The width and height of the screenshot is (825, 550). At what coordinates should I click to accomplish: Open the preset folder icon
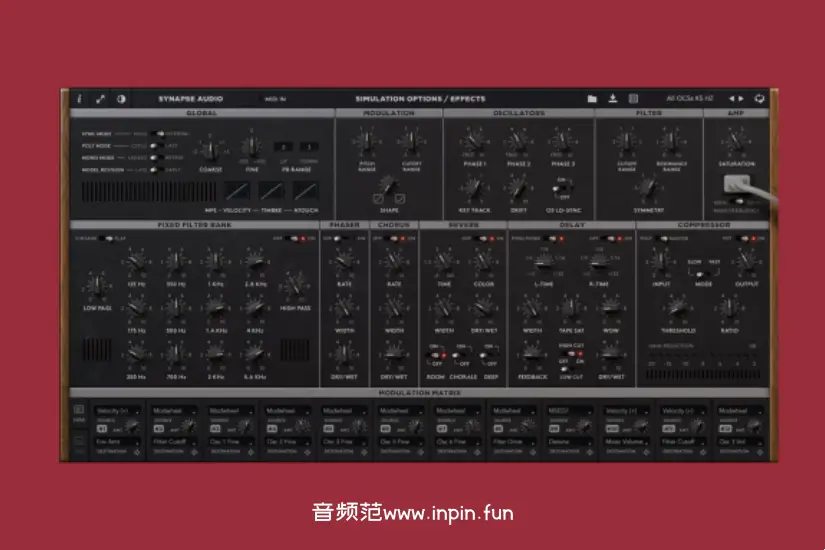coord(592,98)
